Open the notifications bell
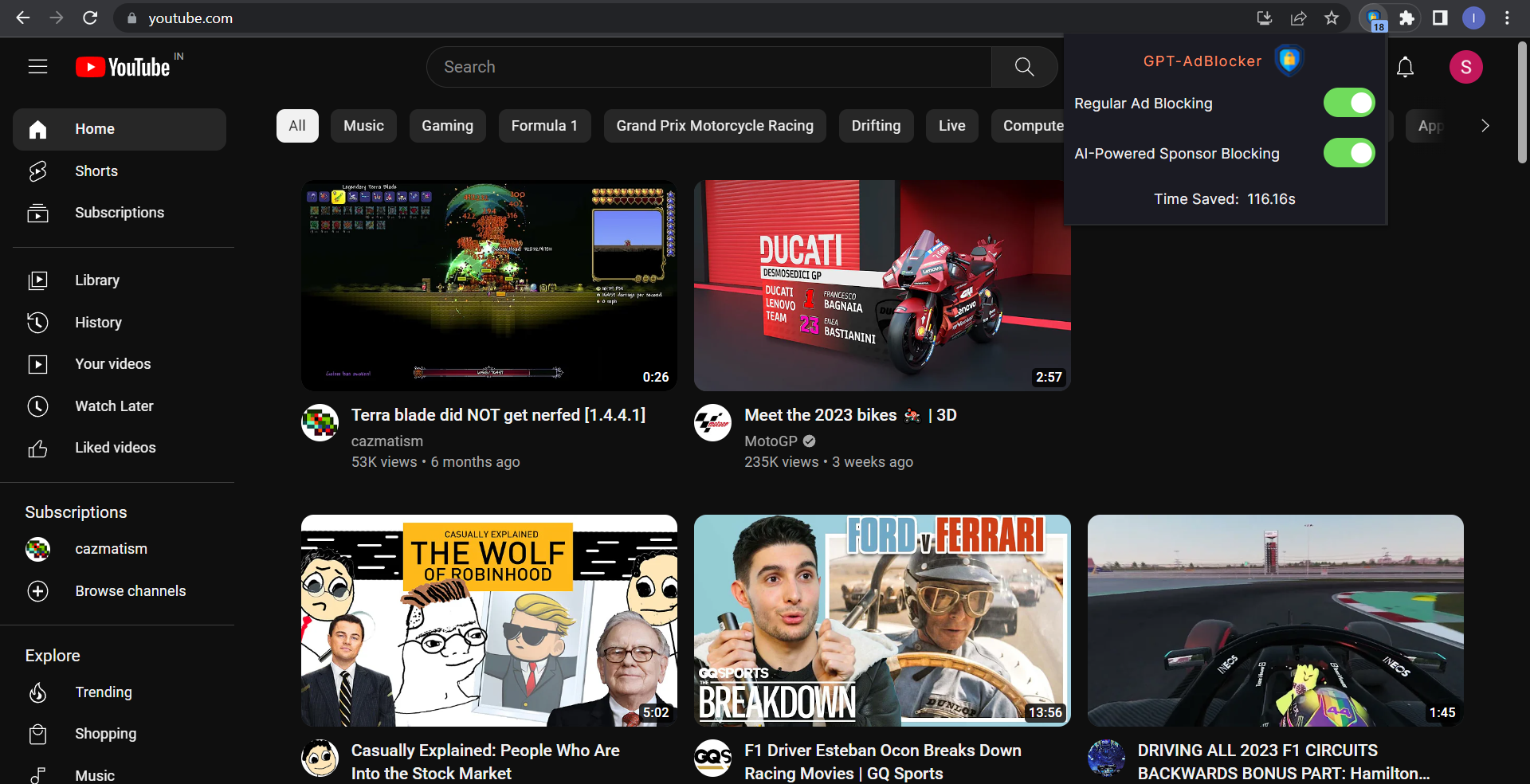The height and width of the screenshot is (784, 1530). (x=1405, y=67)
